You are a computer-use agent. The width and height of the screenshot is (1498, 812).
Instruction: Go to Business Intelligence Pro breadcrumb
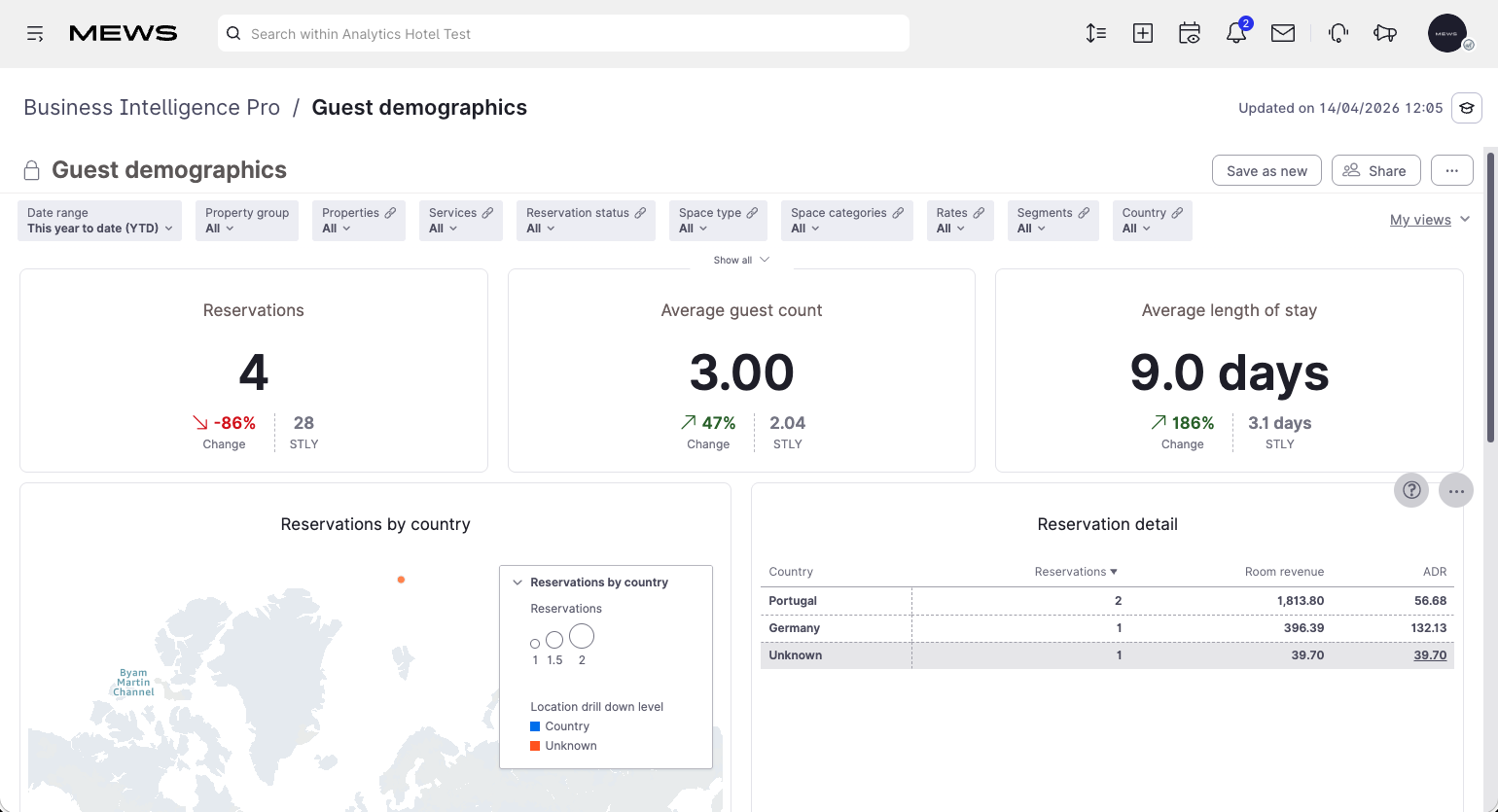[152, 107]
